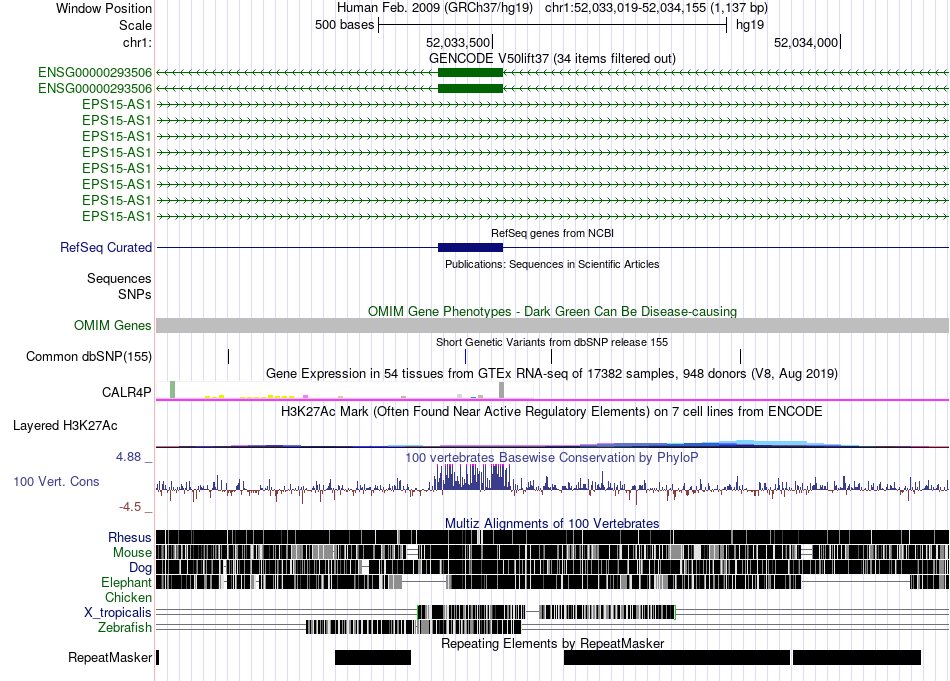Open the RefSeq Curated track label
950x681 pixels.
tap(105, 247)
